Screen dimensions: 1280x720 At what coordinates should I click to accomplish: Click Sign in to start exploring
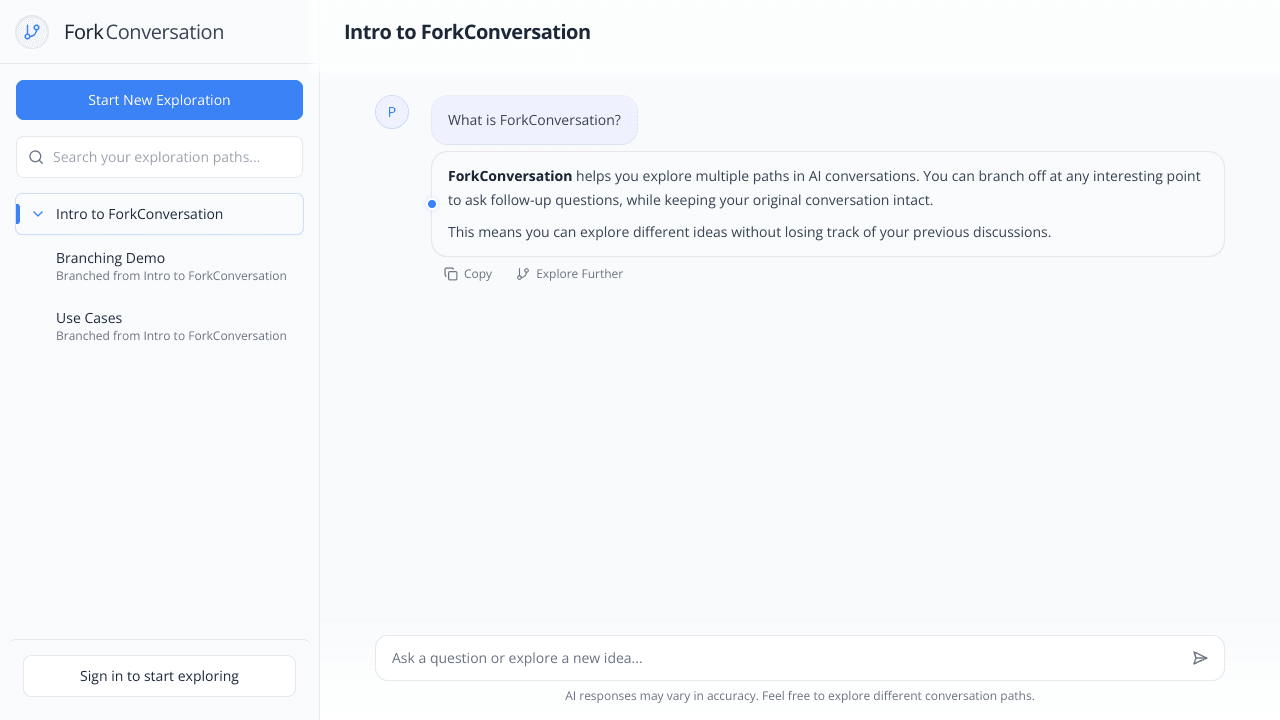point(159,676)
